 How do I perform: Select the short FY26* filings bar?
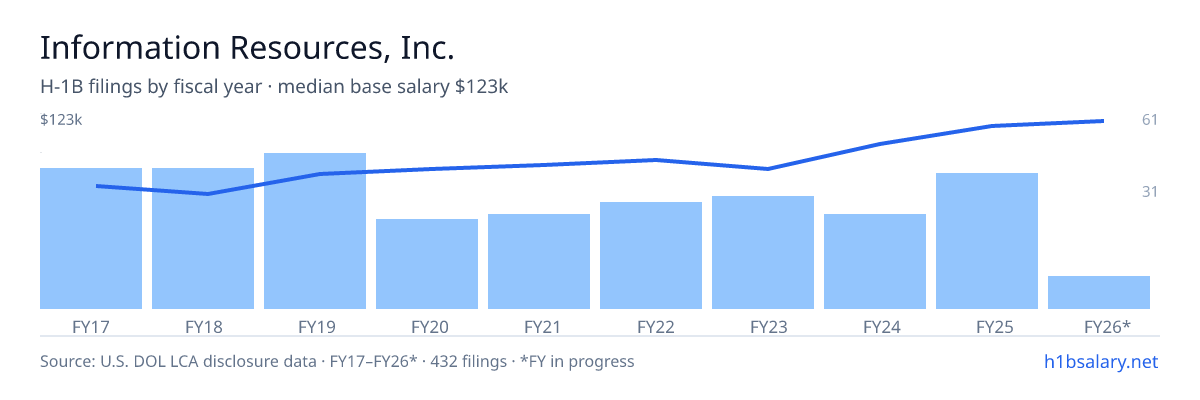(1099, 292)
